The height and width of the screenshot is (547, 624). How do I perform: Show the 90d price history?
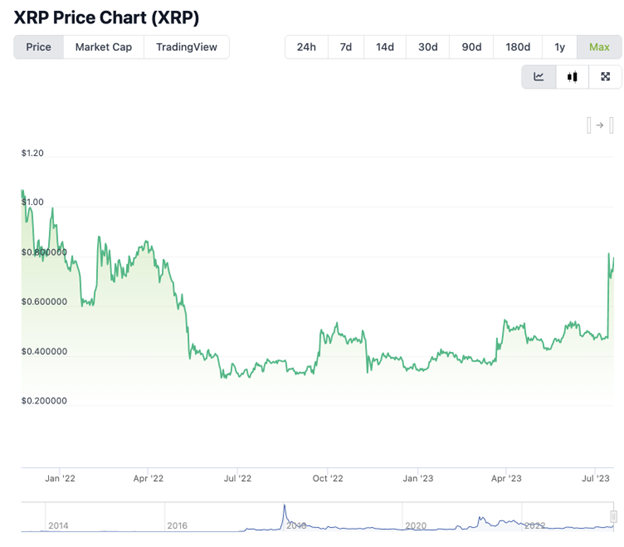click(471, 47)
